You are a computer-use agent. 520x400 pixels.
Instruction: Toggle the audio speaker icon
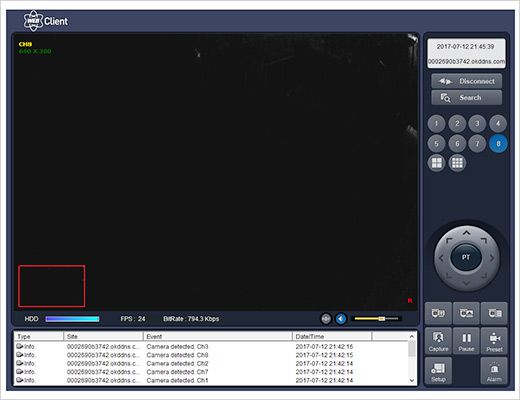[x=341, y=319]
